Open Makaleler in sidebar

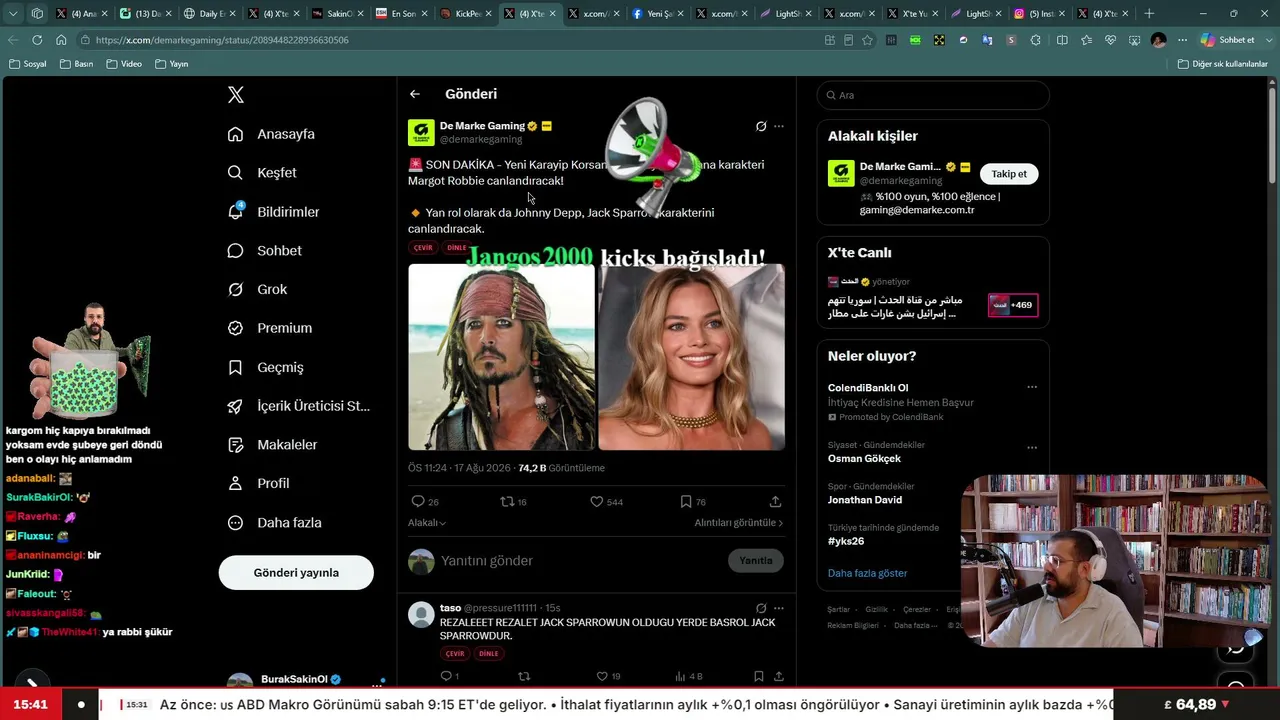[x=273, y=444]
